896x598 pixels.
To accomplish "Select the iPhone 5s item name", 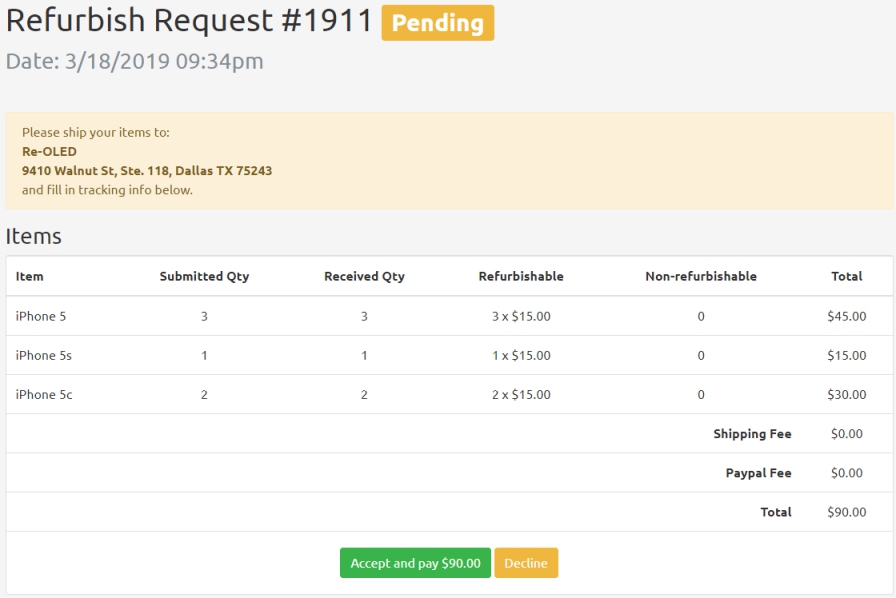I will pos(43,355).
